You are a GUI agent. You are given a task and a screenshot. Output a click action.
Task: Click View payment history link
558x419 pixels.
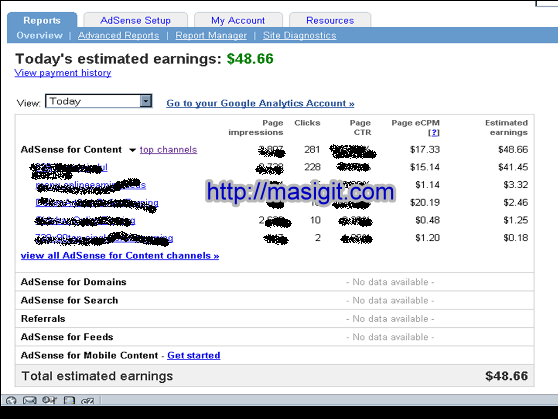pyautogui.click(x=63, y=73)
